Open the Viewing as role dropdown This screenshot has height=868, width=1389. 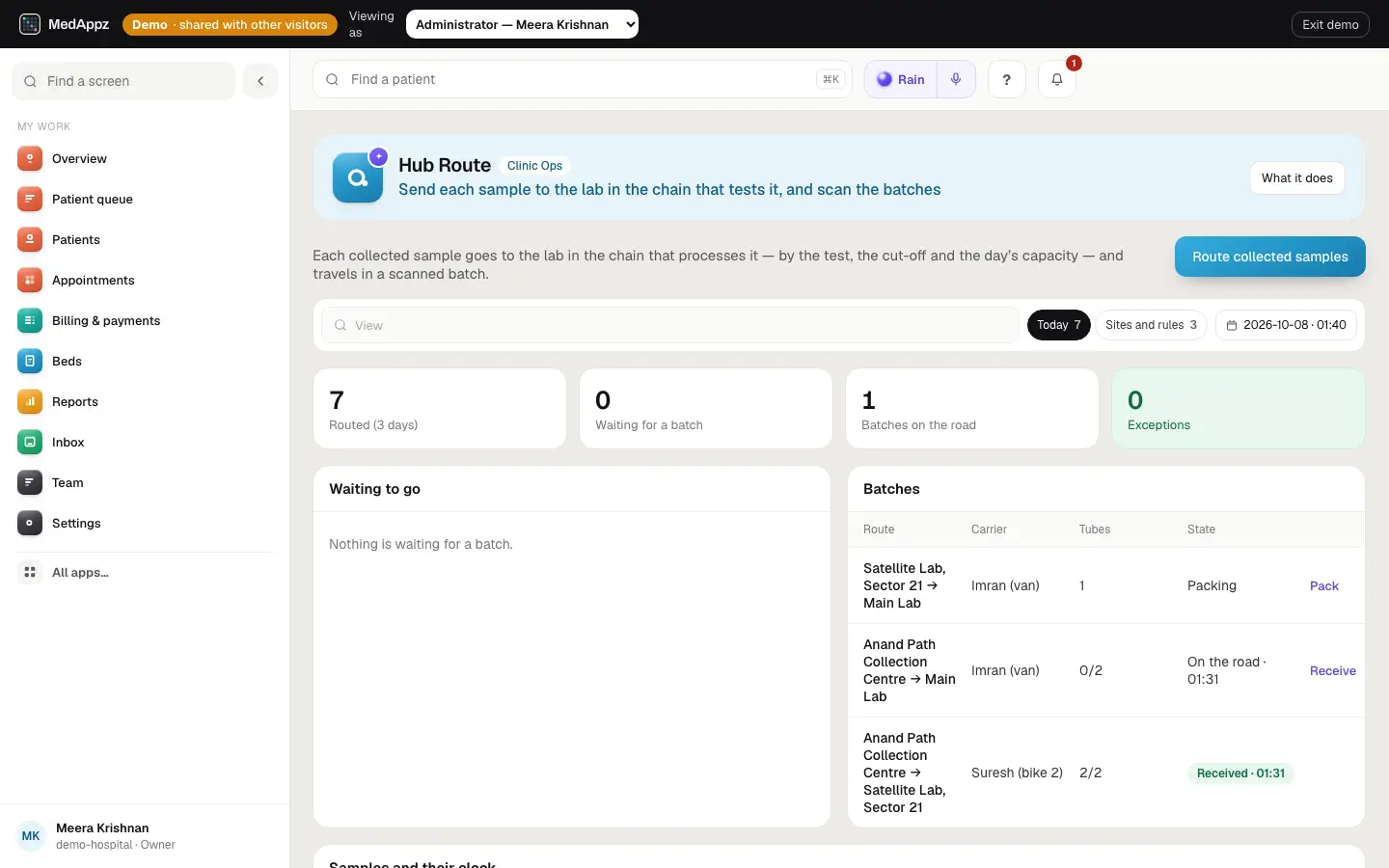coord(522,24)
